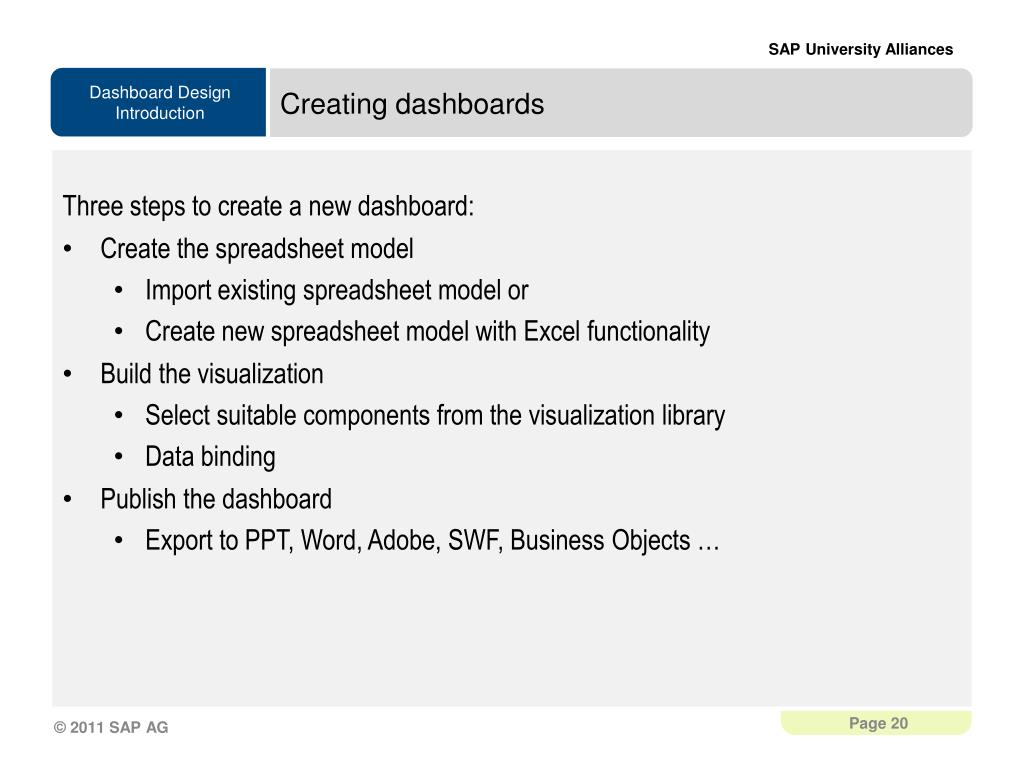
Task: Click Import existing spreadsheet model or
Action: click(336, 291)
